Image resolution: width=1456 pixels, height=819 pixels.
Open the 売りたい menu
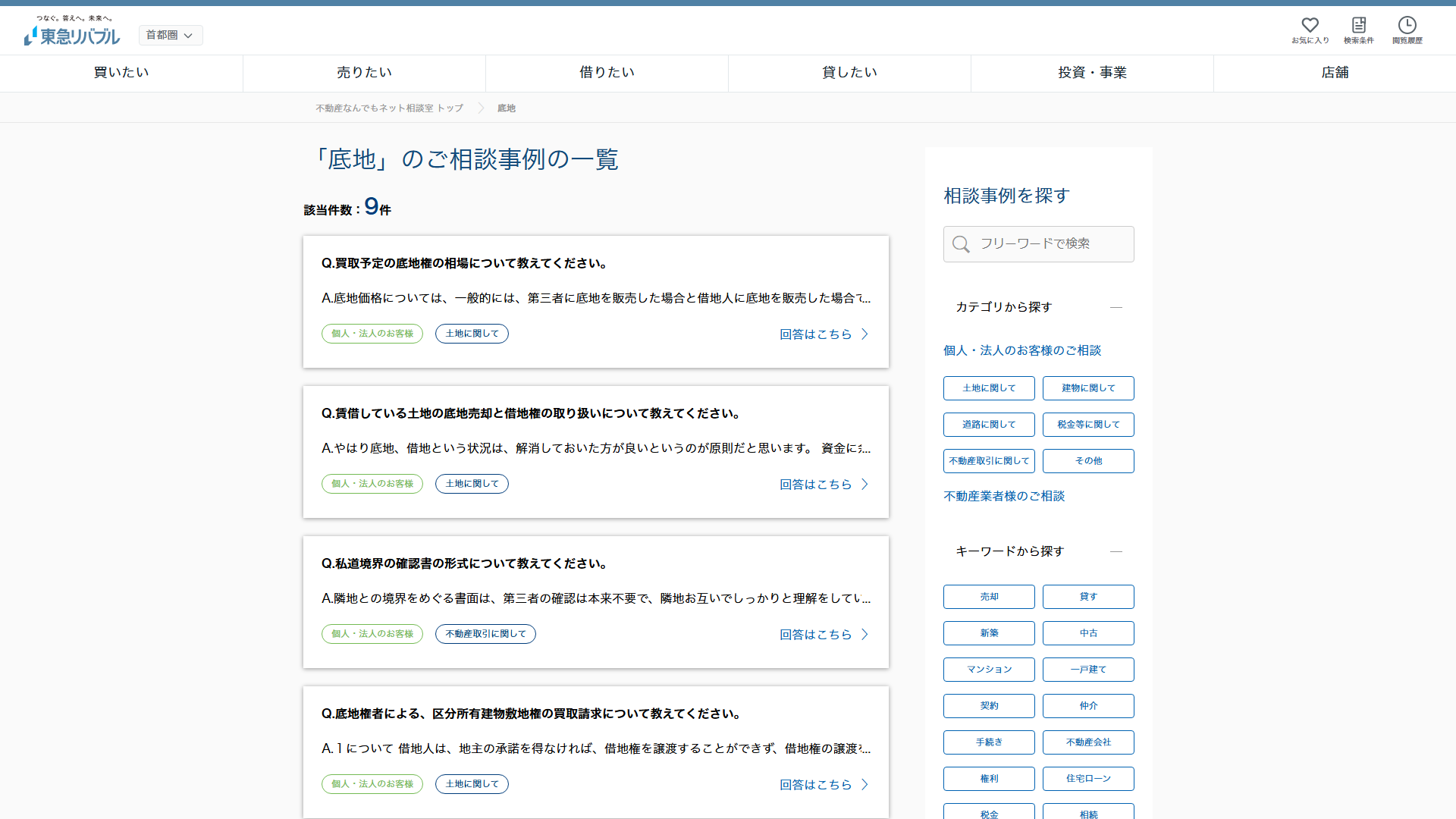pos(364,73)
